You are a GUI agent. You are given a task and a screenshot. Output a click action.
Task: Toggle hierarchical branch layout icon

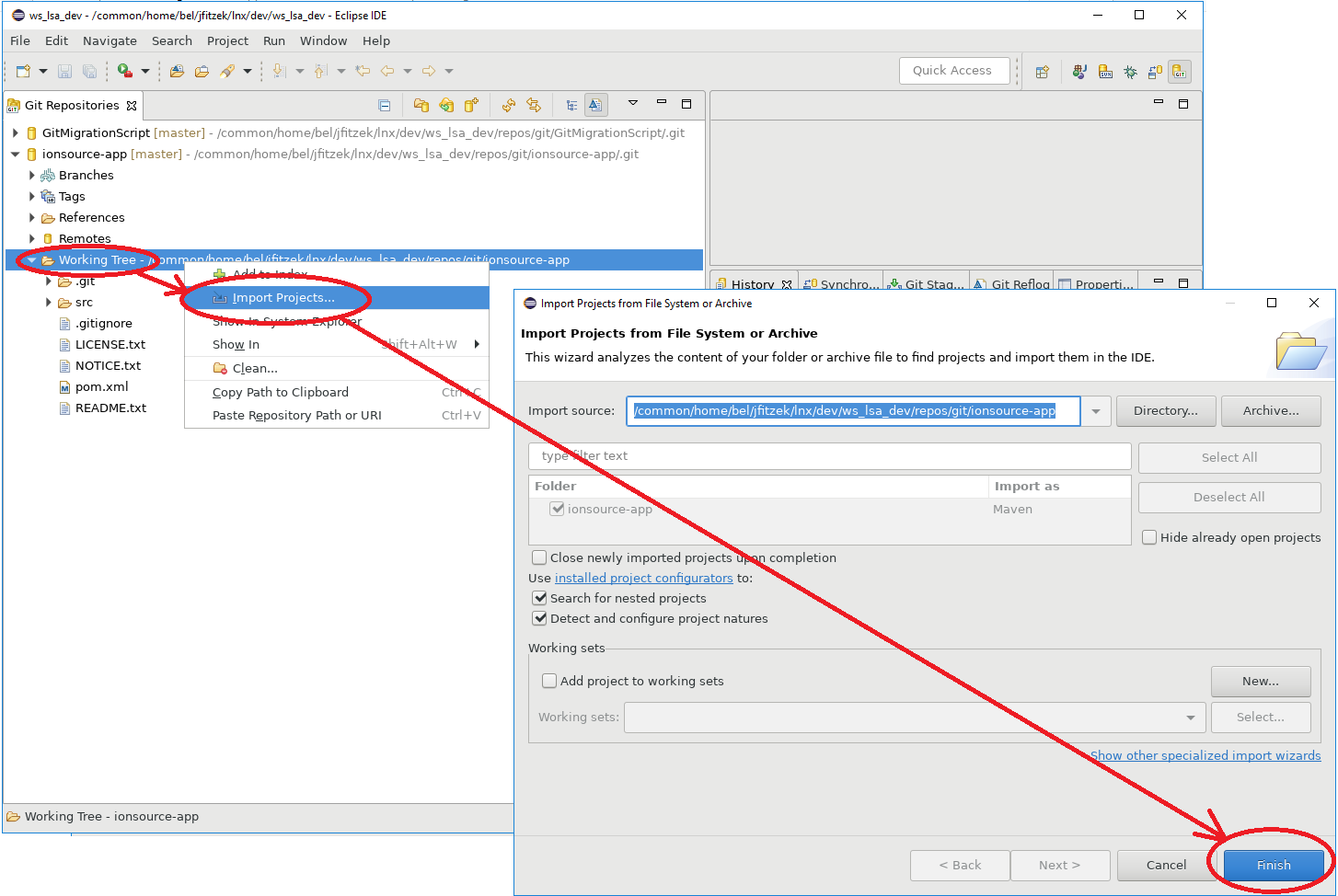[571, 105]
